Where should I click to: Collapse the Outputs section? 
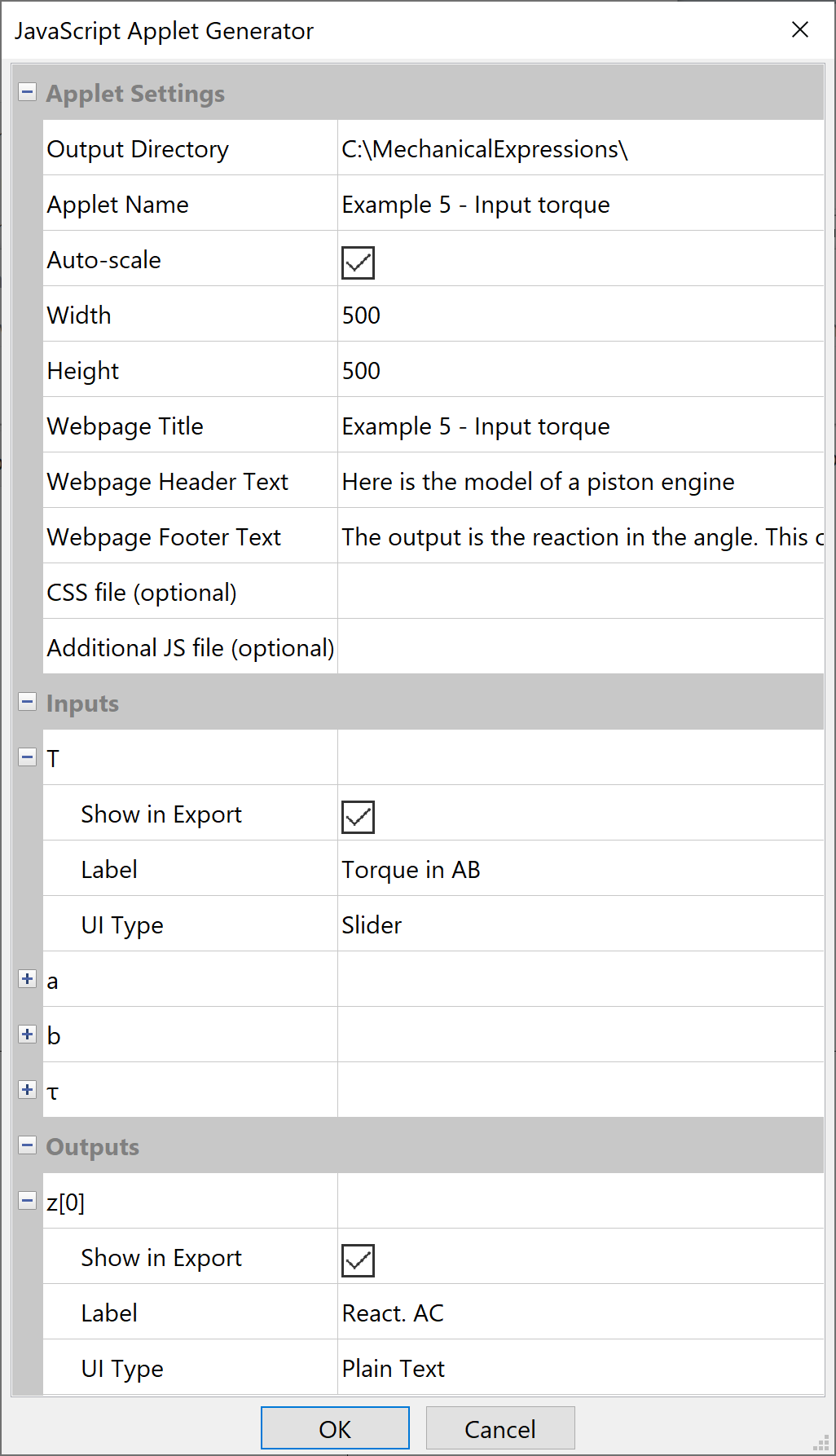(x=27, y=1145)
